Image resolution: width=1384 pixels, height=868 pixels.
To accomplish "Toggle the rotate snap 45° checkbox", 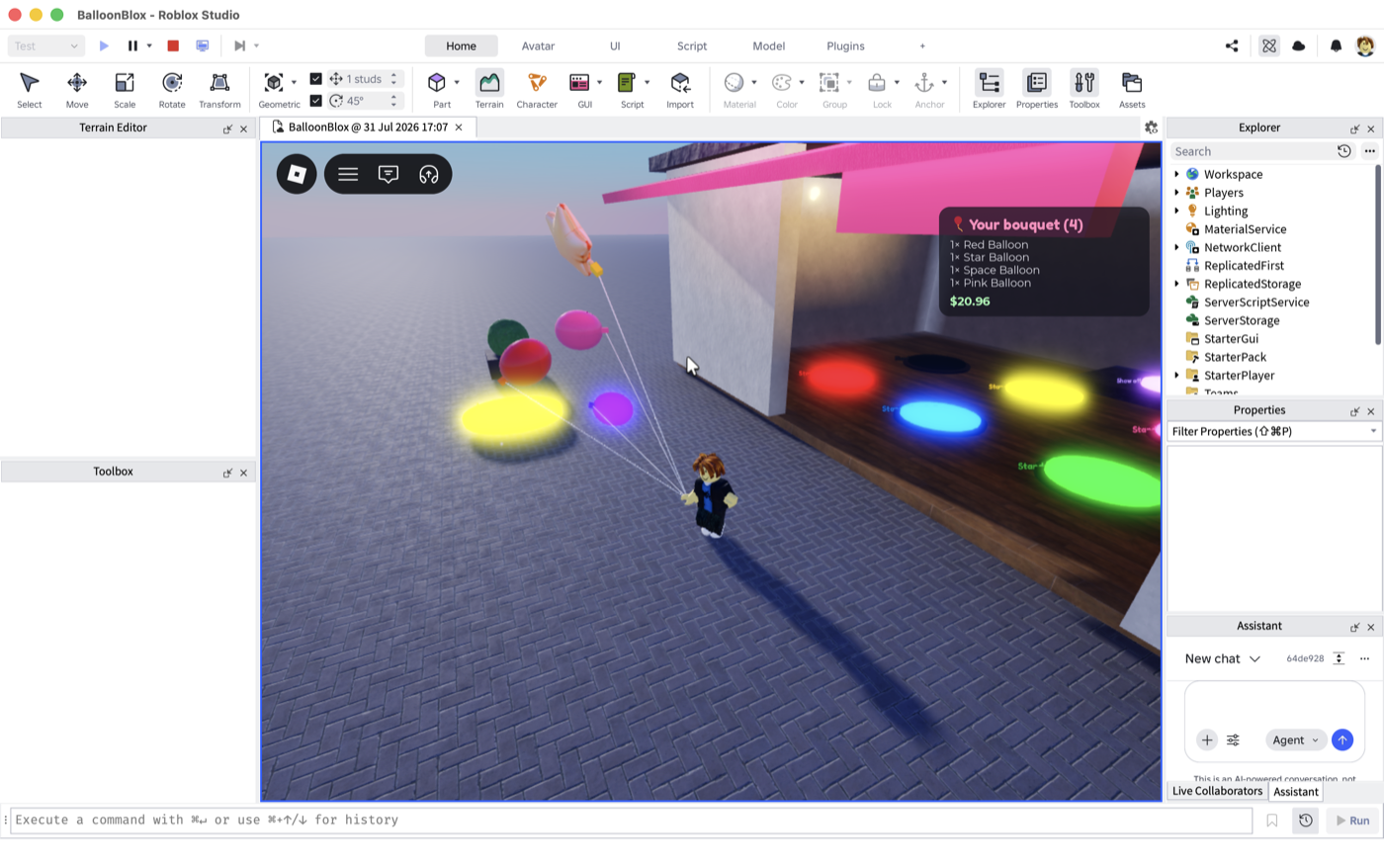I will (x=315, y=101).
